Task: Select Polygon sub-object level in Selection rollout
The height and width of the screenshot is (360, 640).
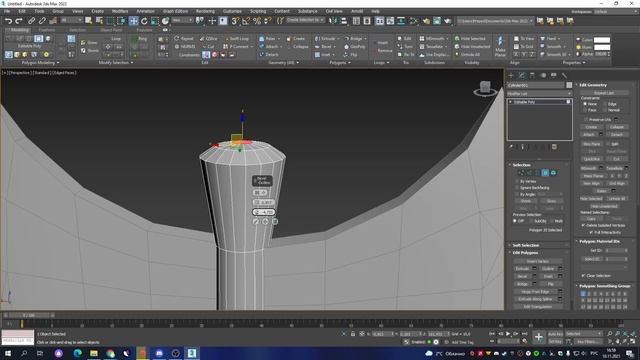Action: (545, 173)
